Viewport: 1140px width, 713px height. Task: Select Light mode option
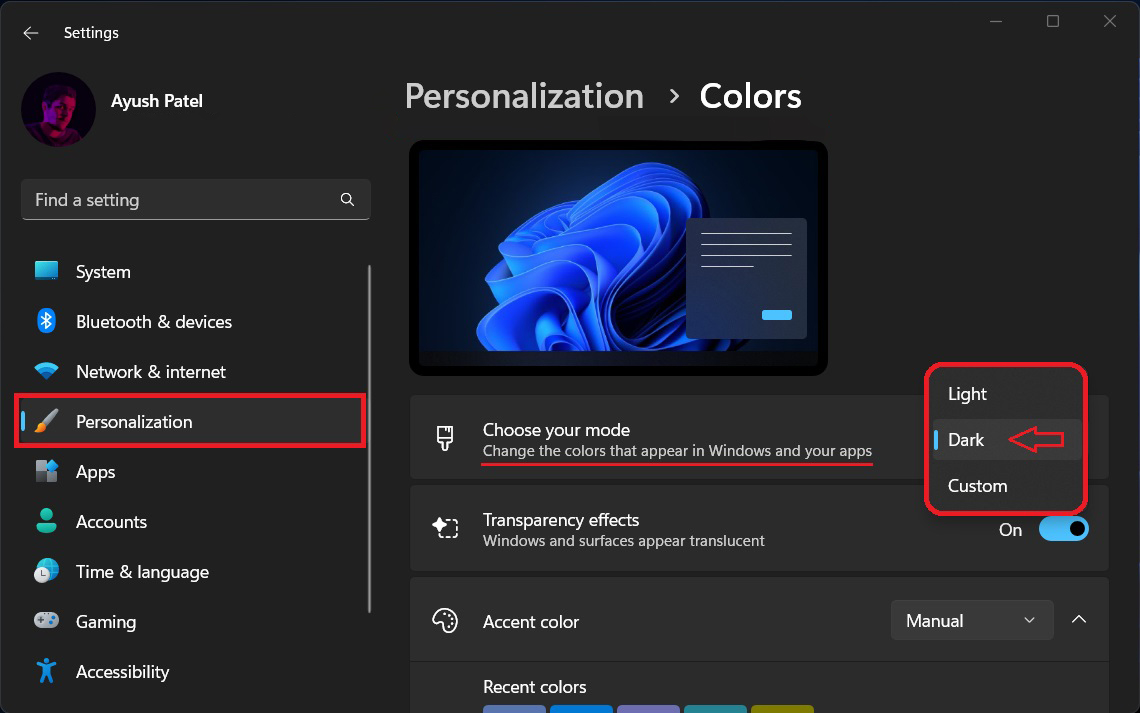click(1006, 394)
